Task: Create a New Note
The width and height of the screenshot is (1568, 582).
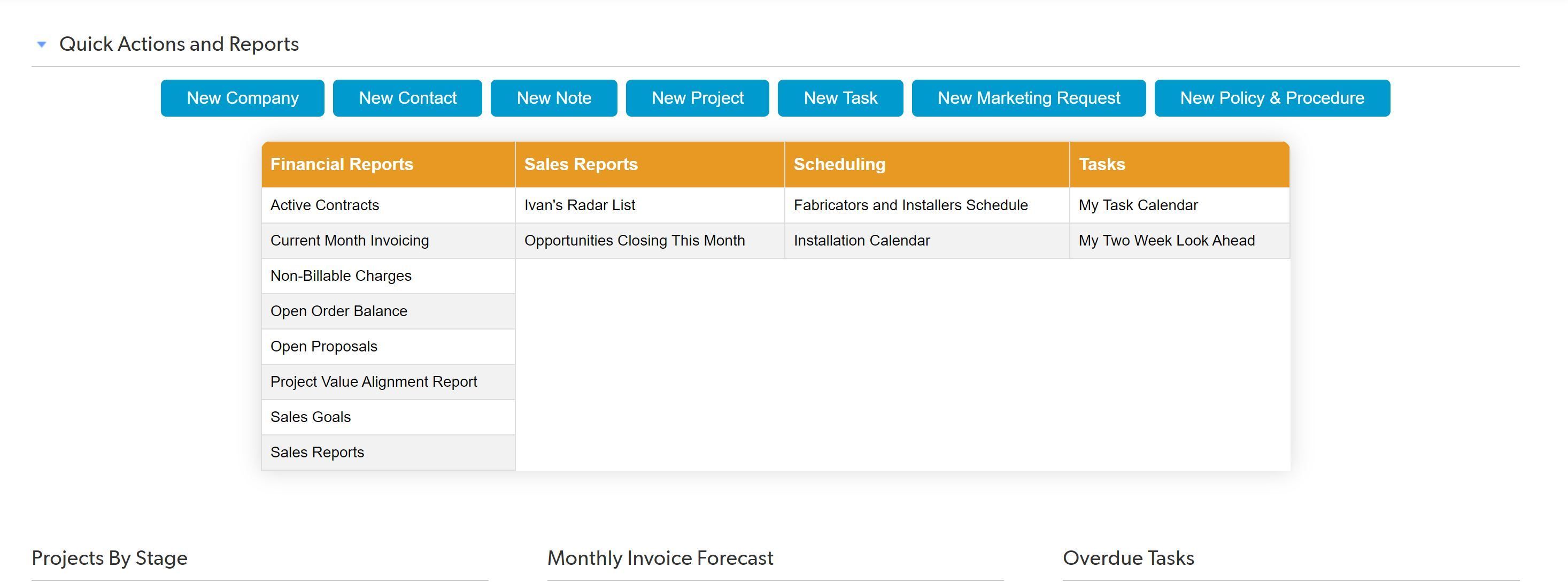Action: pyautogui.click(x=553, y=98)
